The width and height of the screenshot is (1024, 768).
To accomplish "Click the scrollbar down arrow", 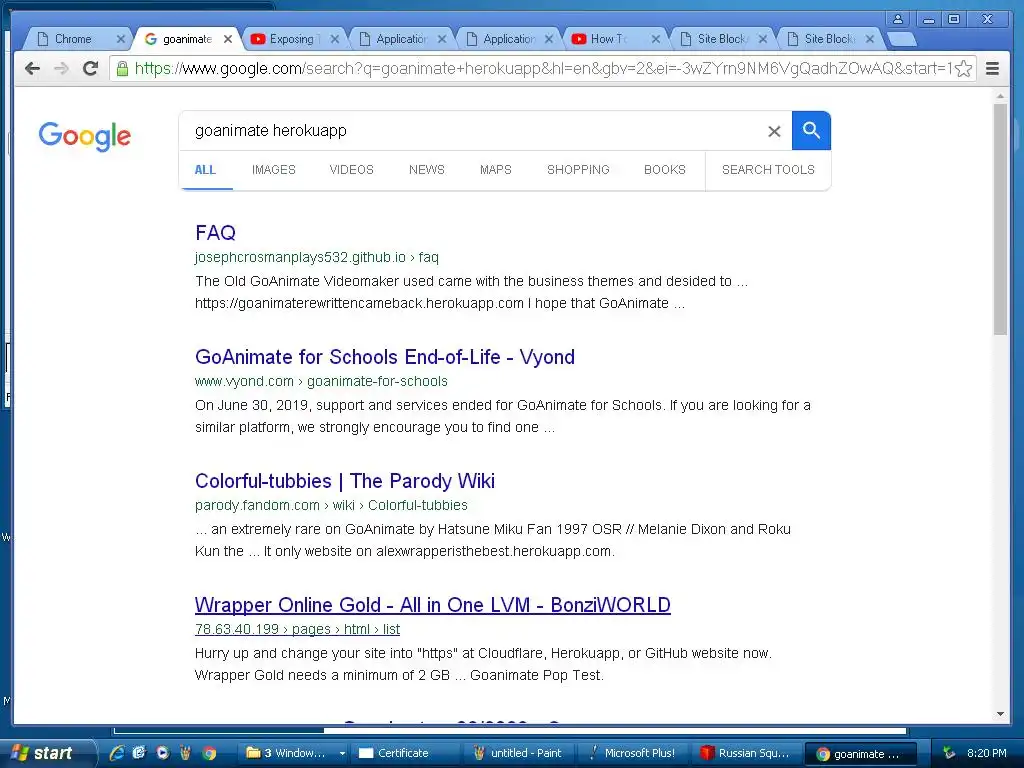I will 1000,714.
